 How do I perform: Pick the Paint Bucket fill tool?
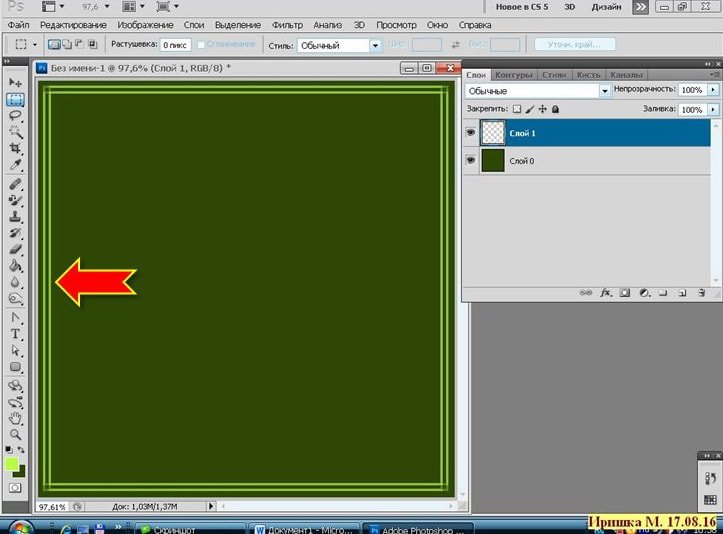pos(16,266)
